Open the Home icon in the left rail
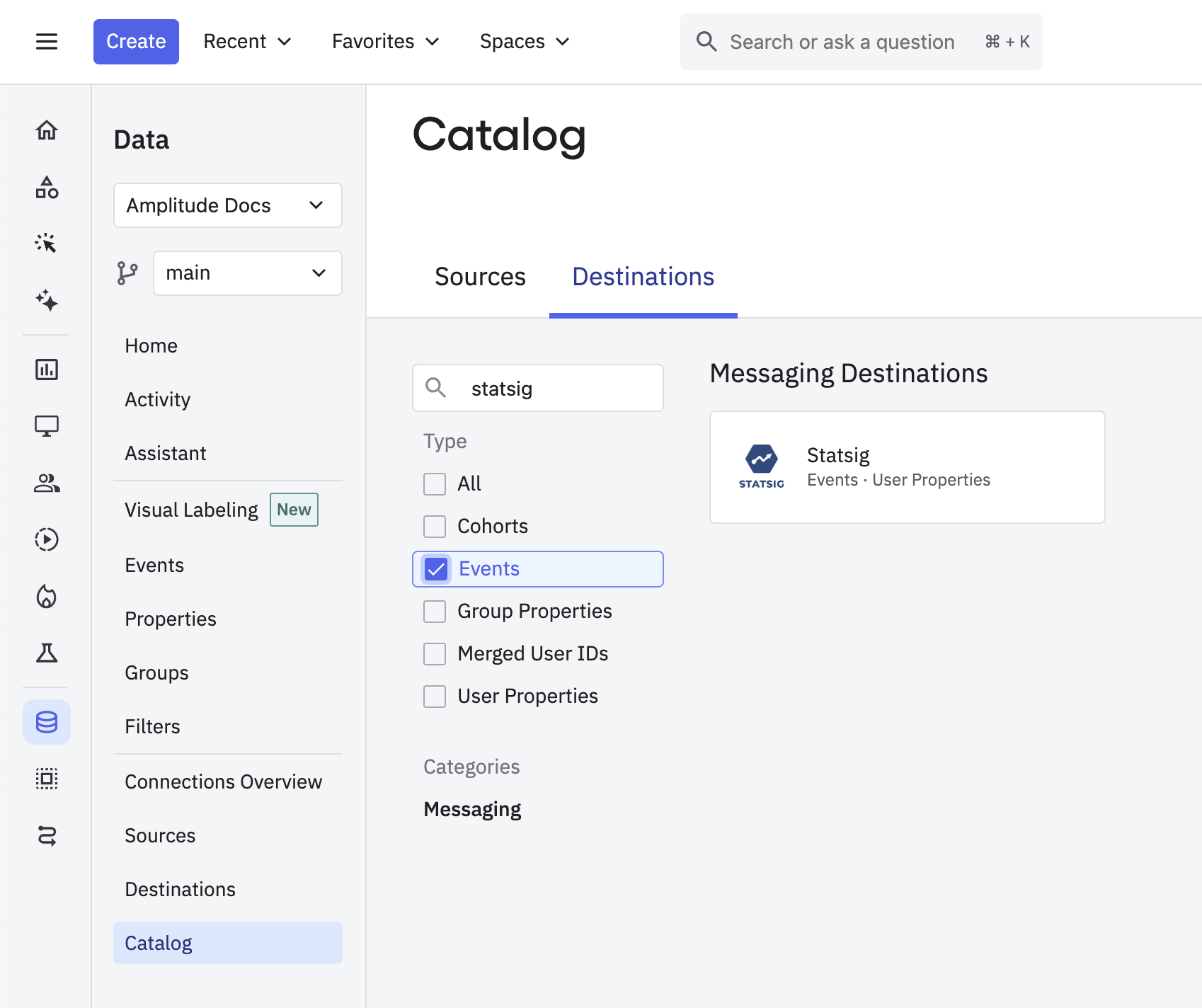The image size is (1202, 1008). 46,130
